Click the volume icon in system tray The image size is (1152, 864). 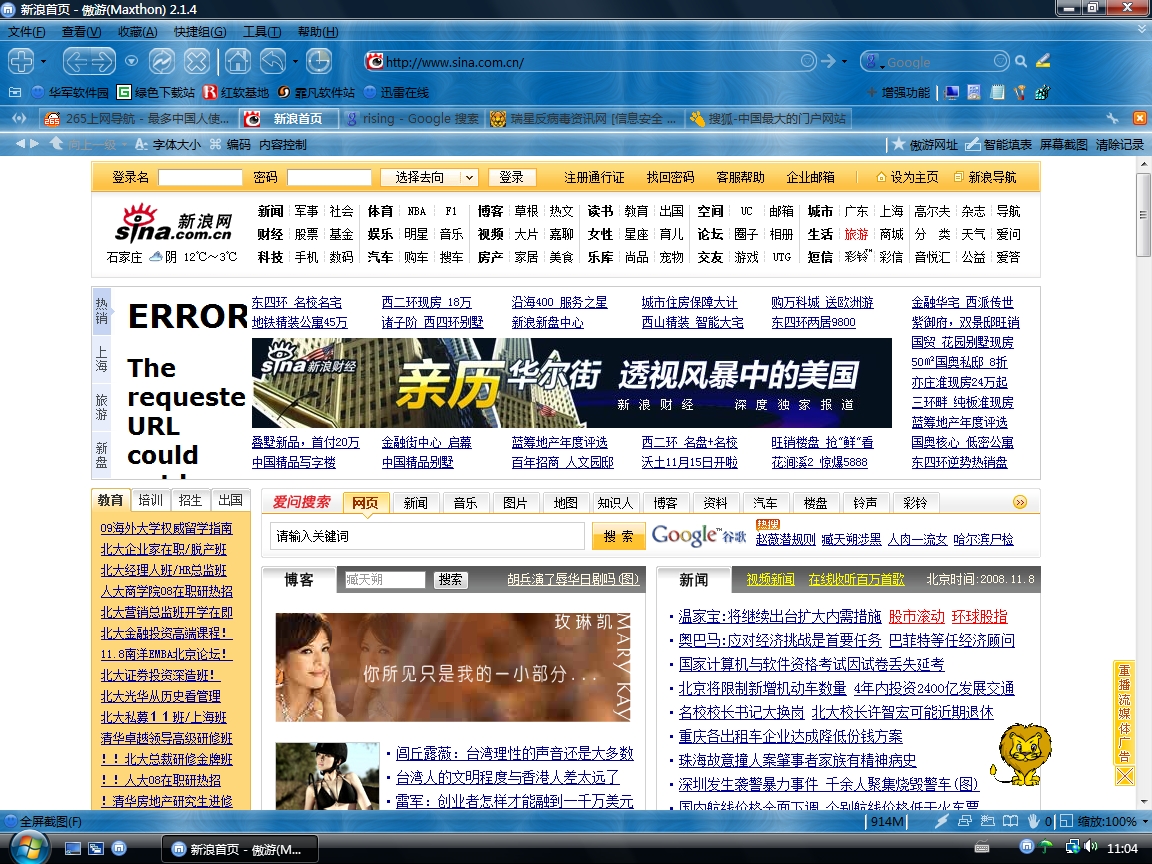(1090, 847)
